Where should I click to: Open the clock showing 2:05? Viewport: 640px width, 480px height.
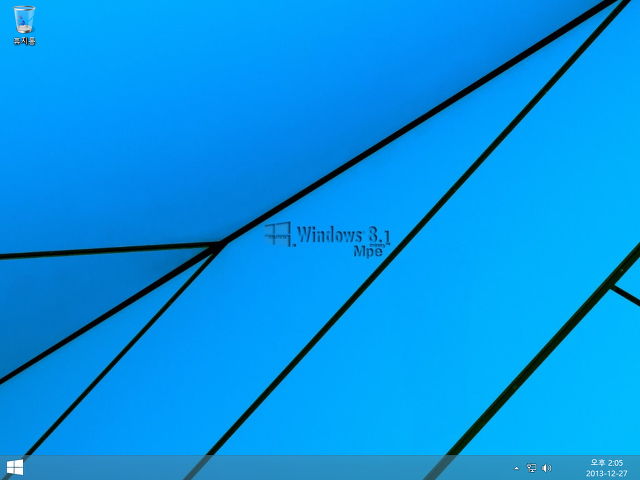(607, 463)
